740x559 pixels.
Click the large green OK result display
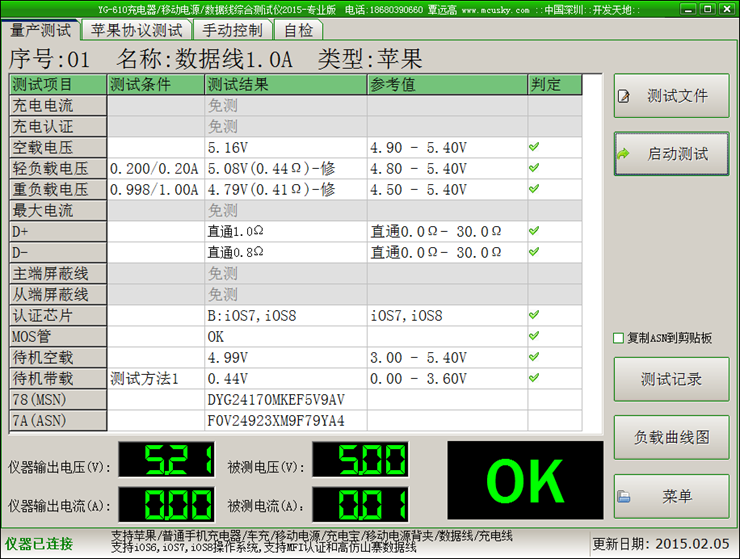pyautogui.click(x=525, y=482)
